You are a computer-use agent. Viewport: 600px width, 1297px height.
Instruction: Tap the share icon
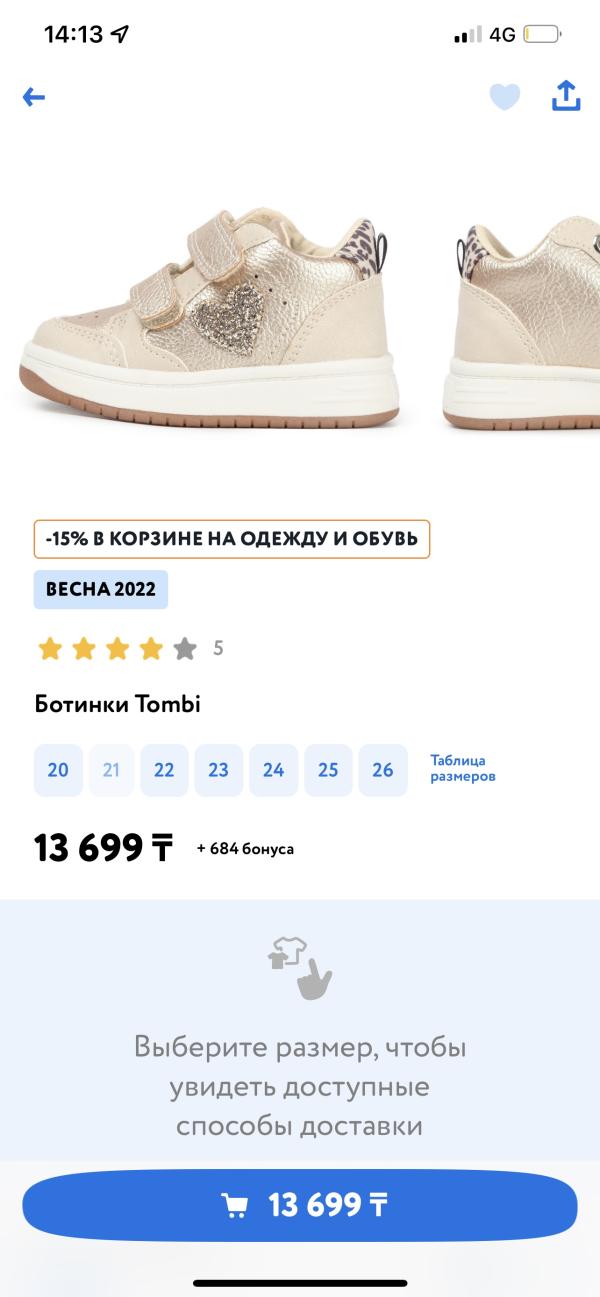tap(566, 96)
